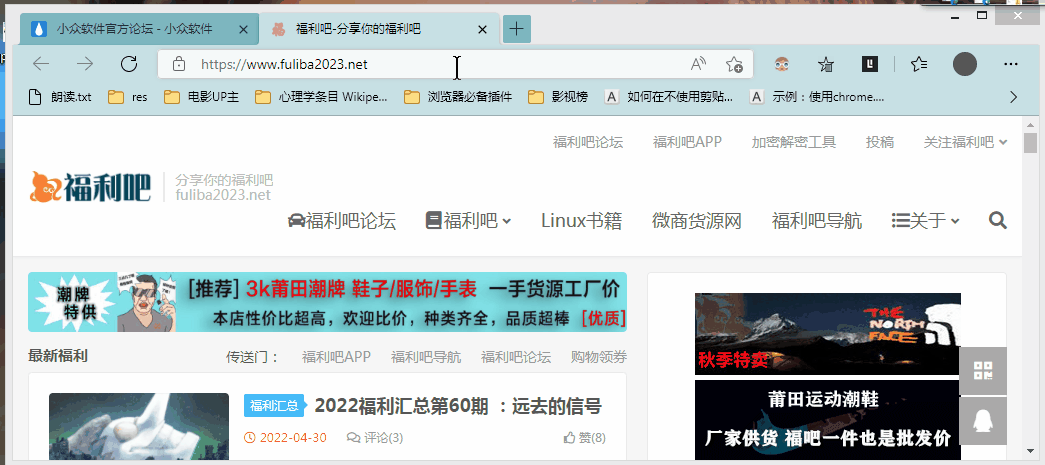Click the North Face 秋季特卖 ad
Screen dimensions: 1045x465
click(828, 333)
